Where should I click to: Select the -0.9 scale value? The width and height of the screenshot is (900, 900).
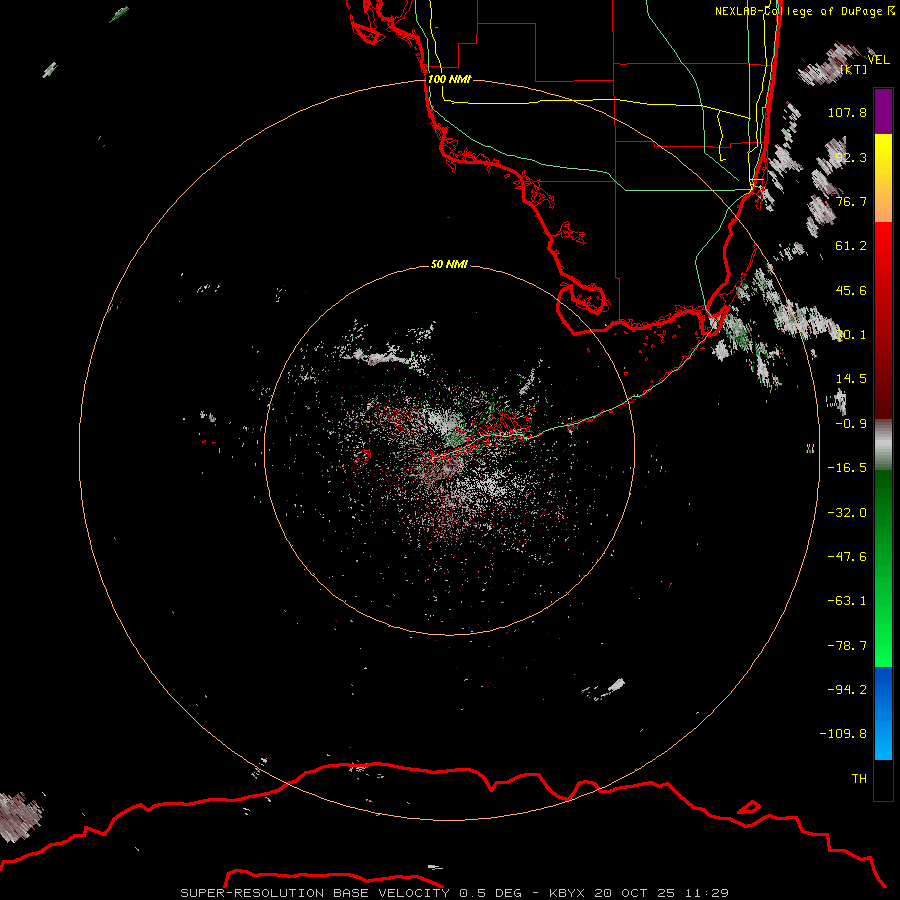coord(851,424)
